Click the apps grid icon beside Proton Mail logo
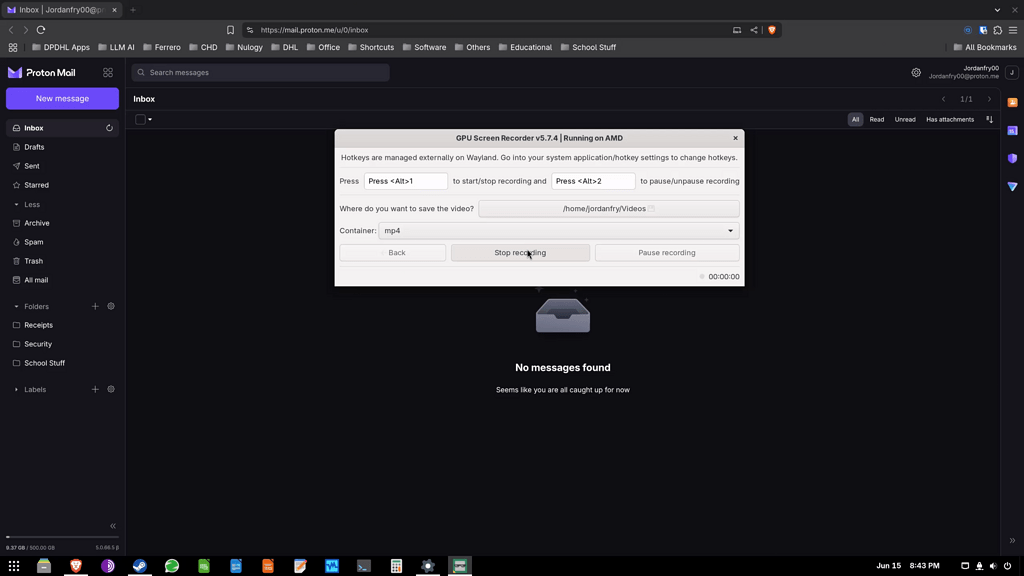The height and width of the screenshot is (576, 1024). tap(107, 72)
